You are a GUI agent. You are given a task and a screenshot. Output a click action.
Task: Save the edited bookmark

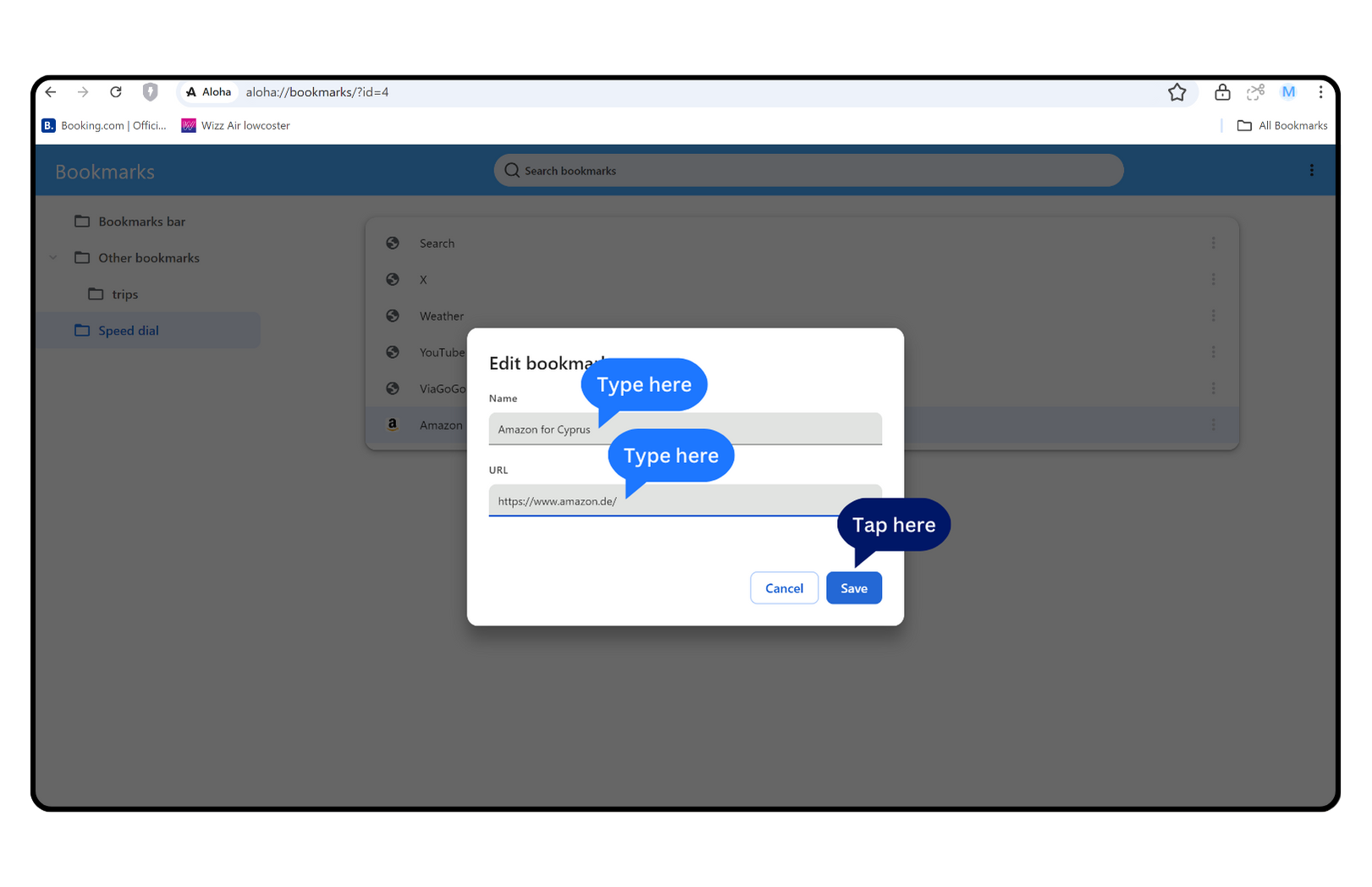(854, 588)
